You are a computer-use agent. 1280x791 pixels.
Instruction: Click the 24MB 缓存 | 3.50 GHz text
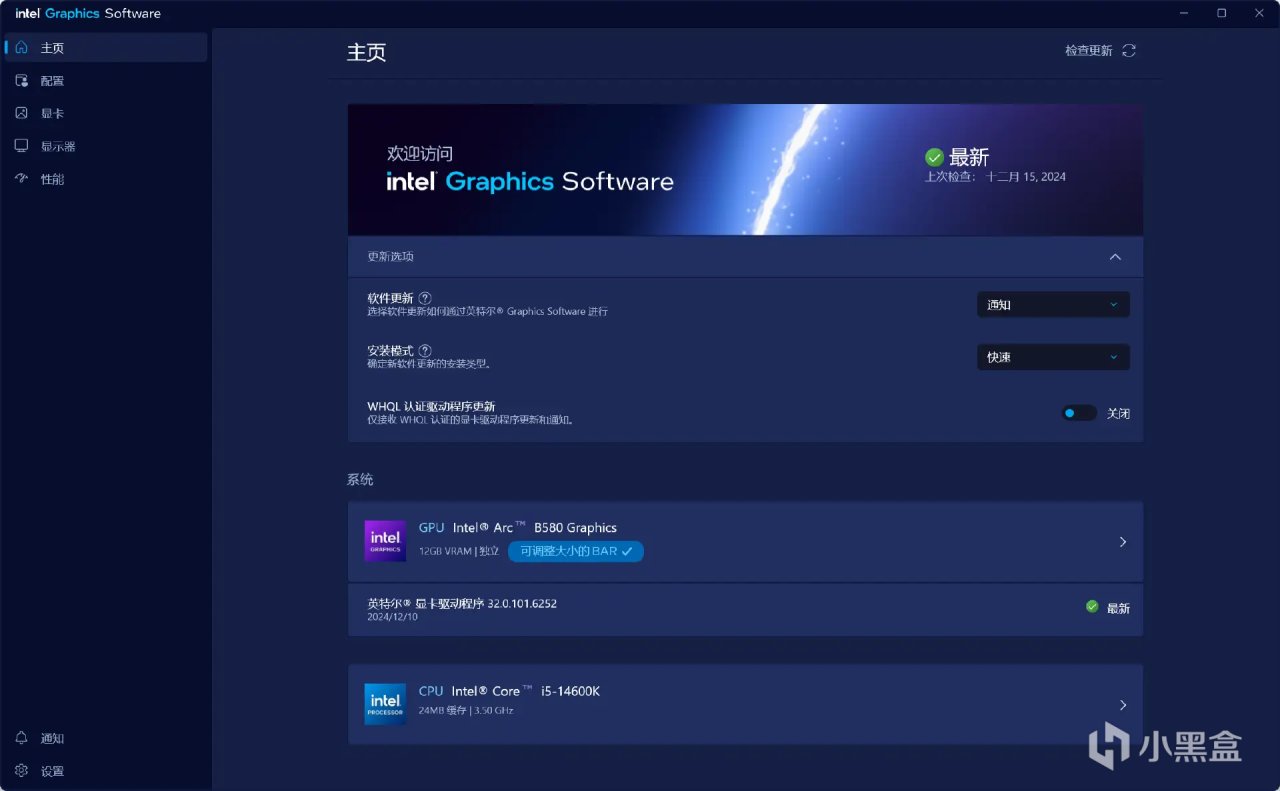click(466, 711)
